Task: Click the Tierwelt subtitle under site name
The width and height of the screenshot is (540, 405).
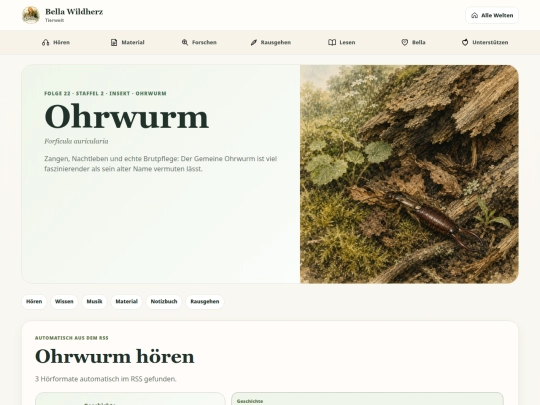Action: click(54, 20)
